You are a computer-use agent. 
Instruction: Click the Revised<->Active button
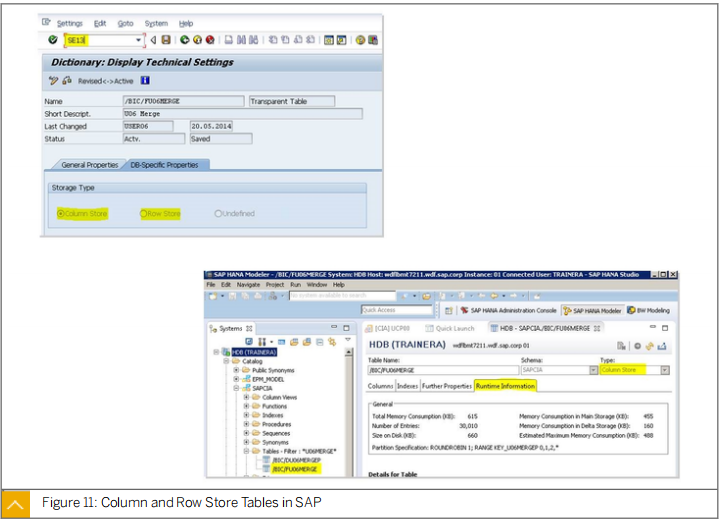[105, 81]
